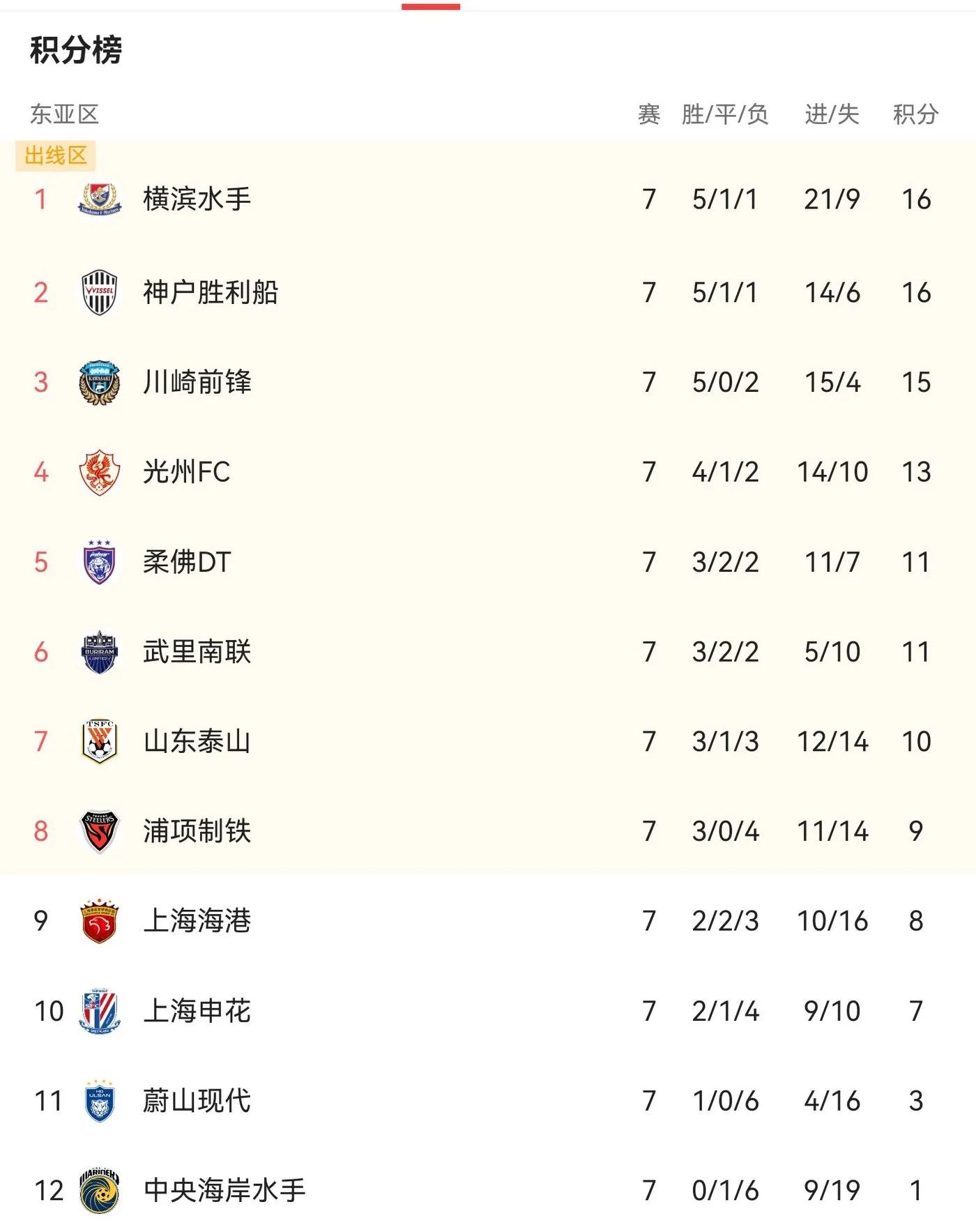
Task: Open the Yokohama F. Marinos crest icon
Action: [x=99, y=199]
